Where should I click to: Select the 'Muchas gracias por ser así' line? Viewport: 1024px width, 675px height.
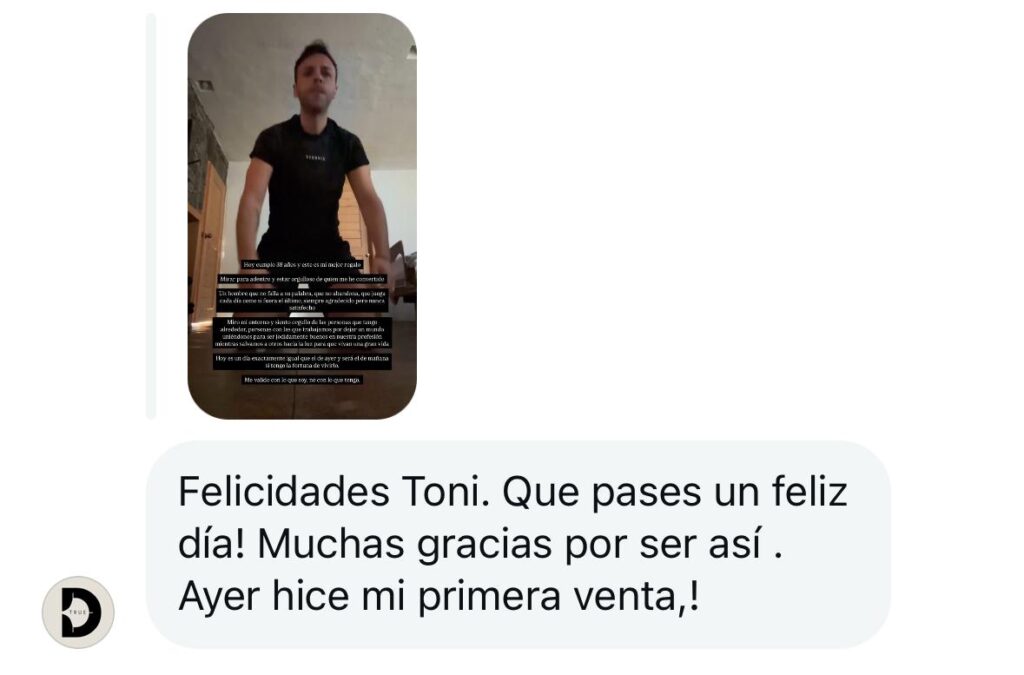click(x=509, y=544)
